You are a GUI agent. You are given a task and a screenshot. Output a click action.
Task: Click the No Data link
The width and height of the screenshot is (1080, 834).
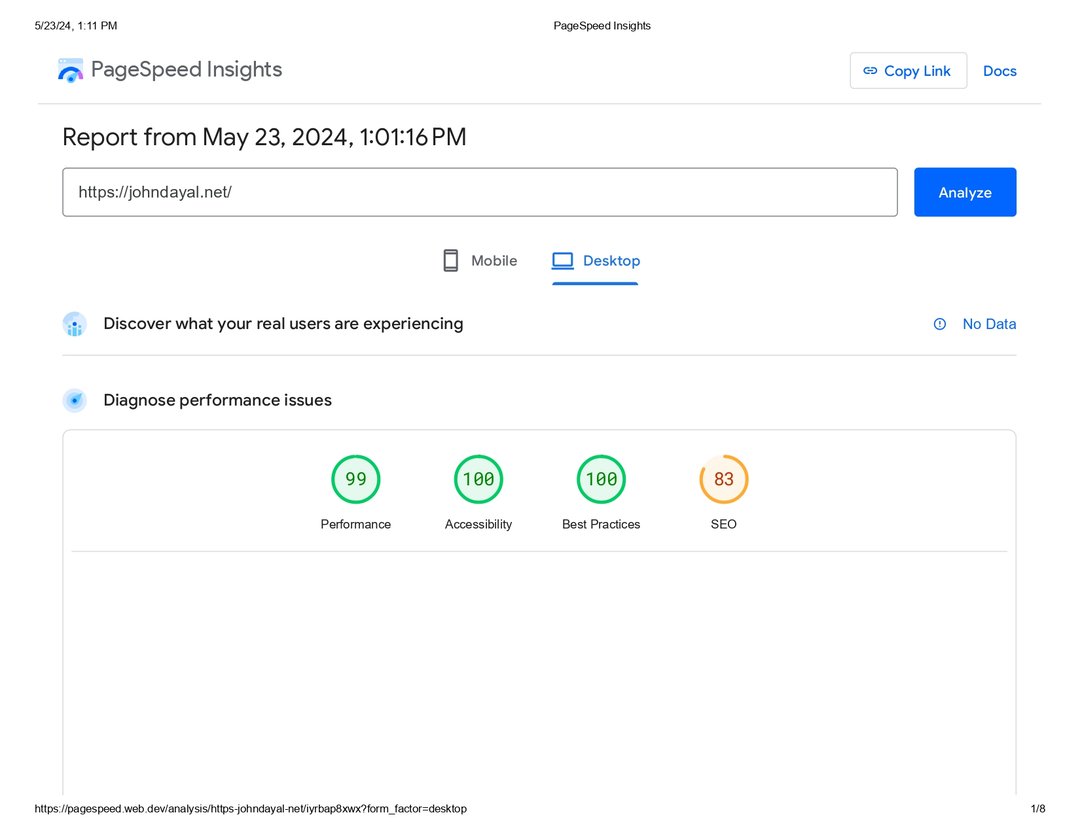[x=989, y=324]
